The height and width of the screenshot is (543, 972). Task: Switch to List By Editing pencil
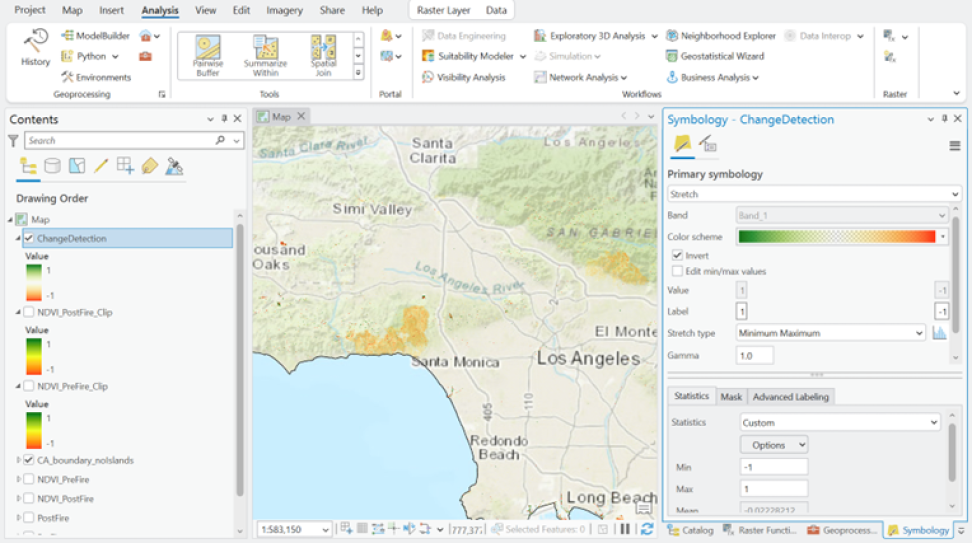[x=101, y=166]
